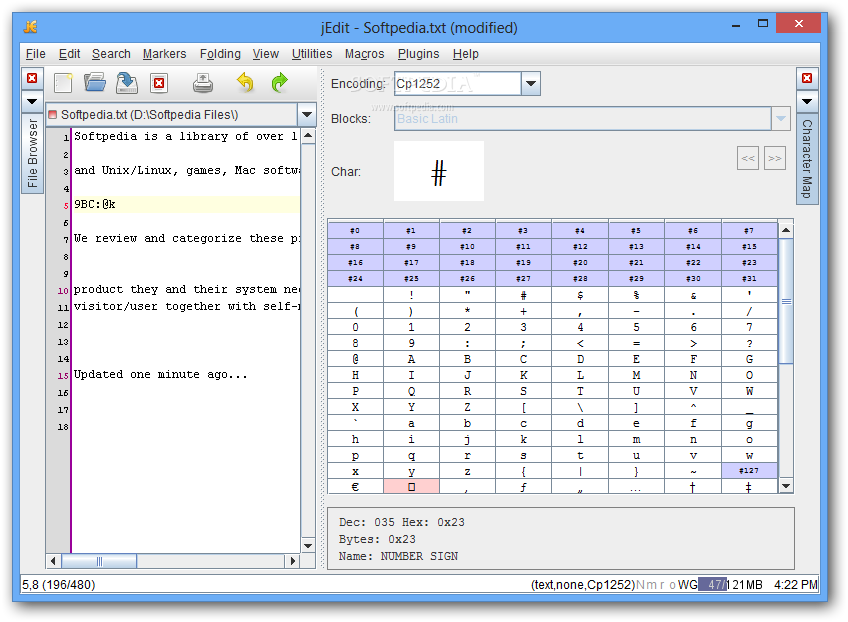Click the Save buffer toolbar icon

(x=127, y=83)
